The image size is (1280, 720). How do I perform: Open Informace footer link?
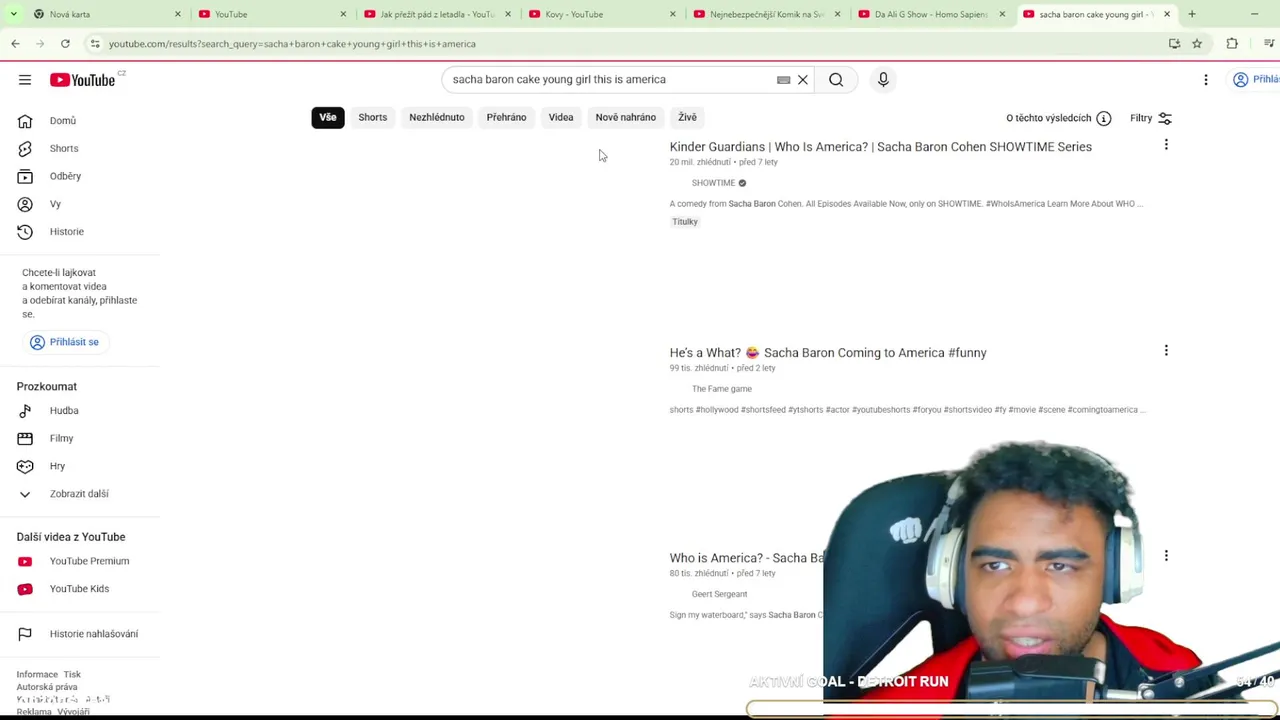[x=37, y=675]
